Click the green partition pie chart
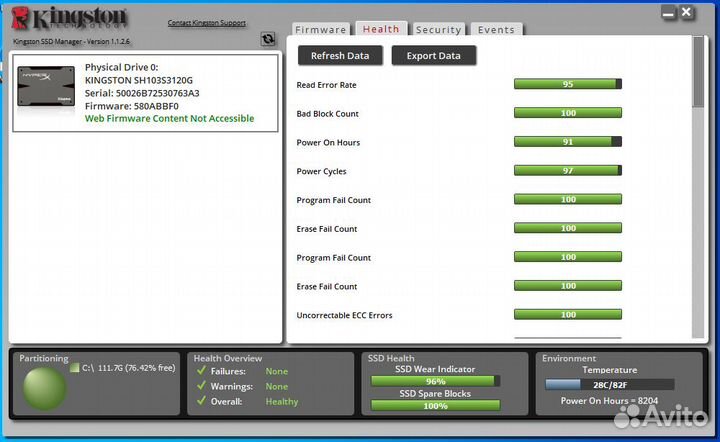The height and width of the screenshot is (442, 720). coord(45,389)
